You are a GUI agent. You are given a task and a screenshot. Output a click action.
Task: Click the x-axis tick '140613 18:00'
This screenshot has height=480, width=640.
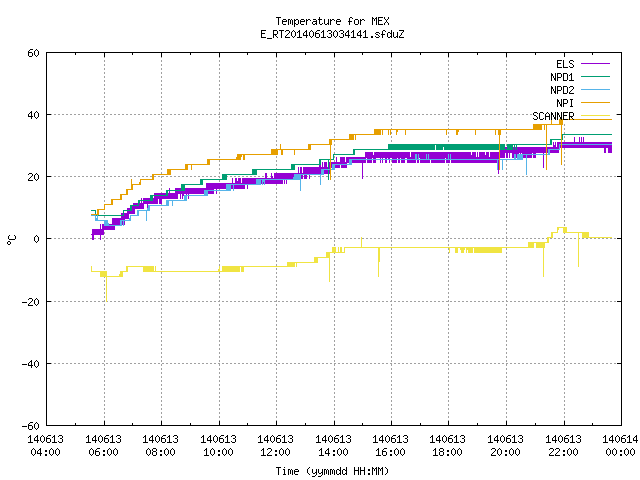pos(448,446)
